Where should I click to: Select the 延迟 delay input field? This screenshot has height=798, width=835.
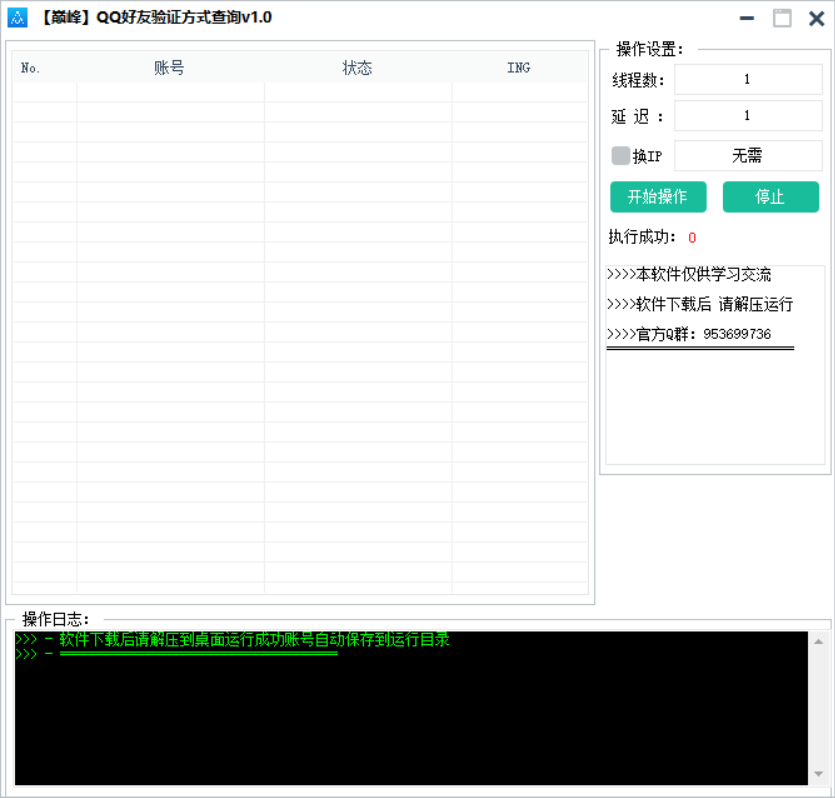(748, 116)
